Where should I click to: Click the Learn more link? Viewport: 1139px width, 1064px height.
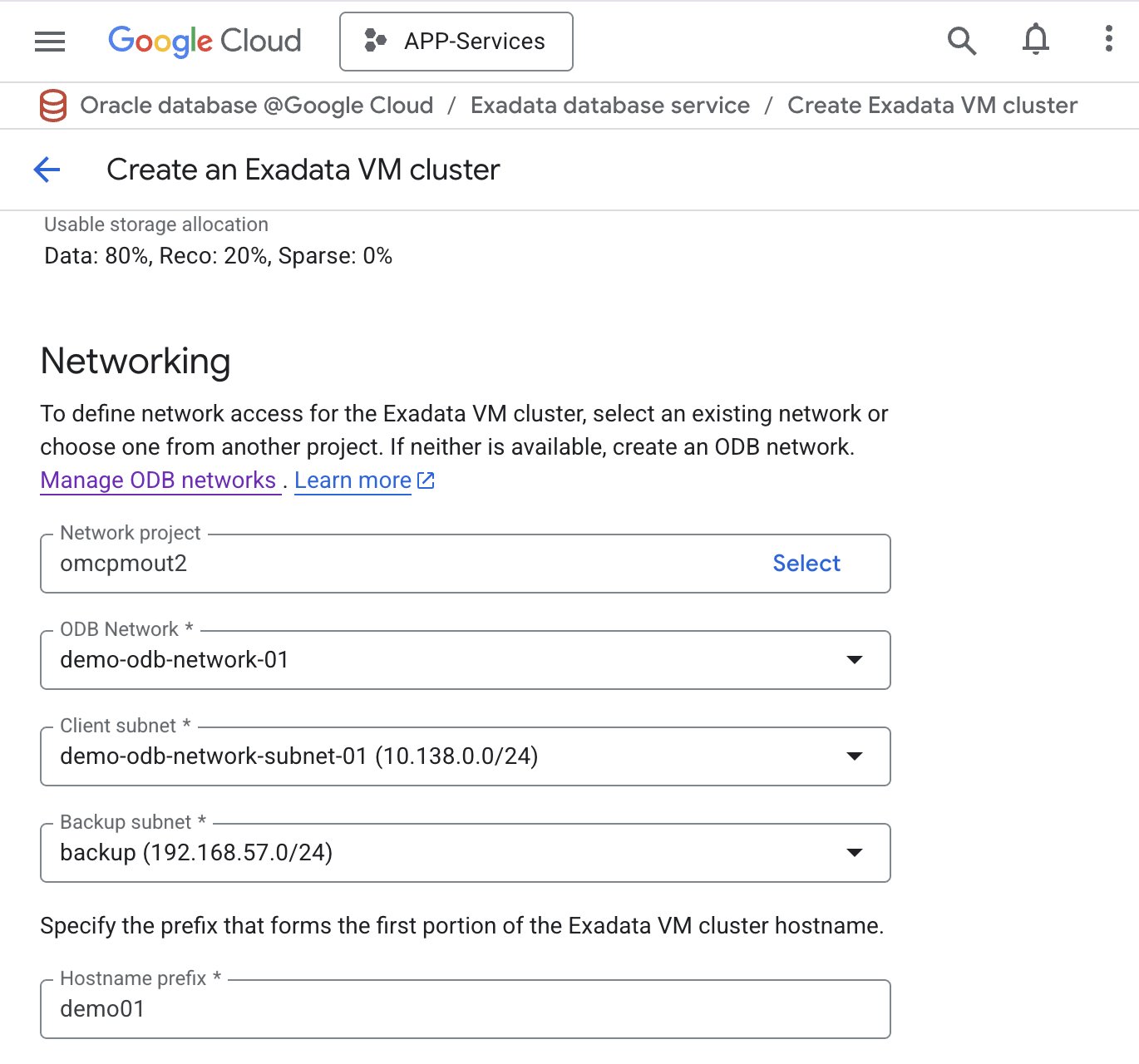click(x=353, y=480)
